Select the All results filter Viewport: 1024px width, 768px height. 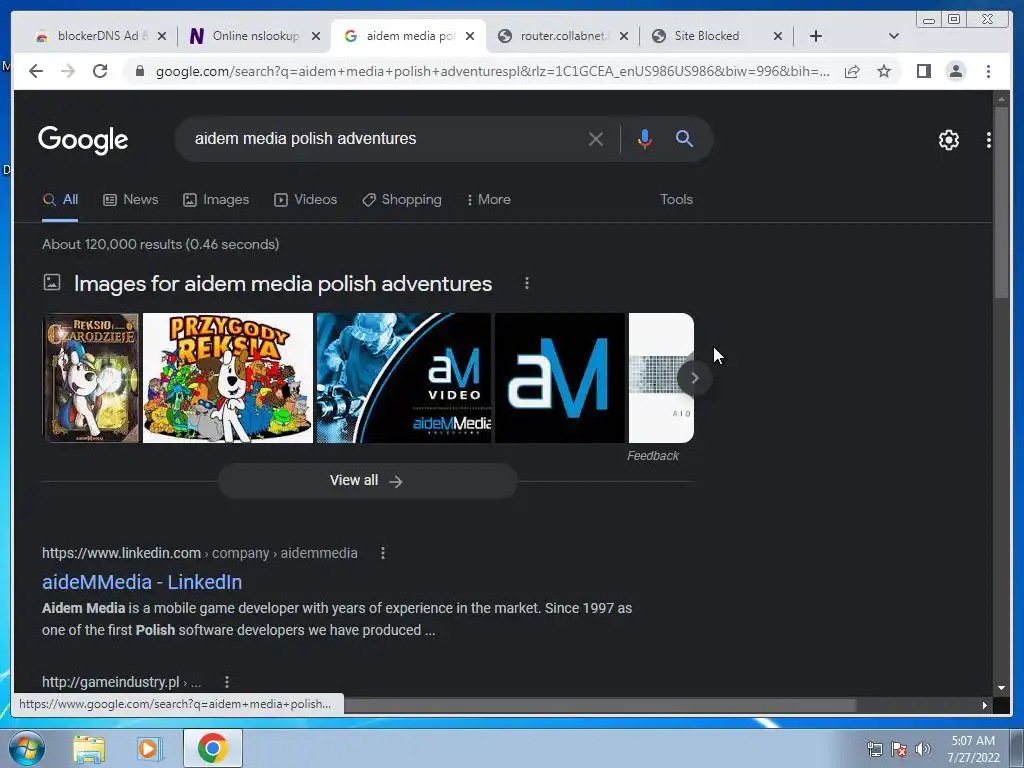pyautogui.click(x=60, y=199)
